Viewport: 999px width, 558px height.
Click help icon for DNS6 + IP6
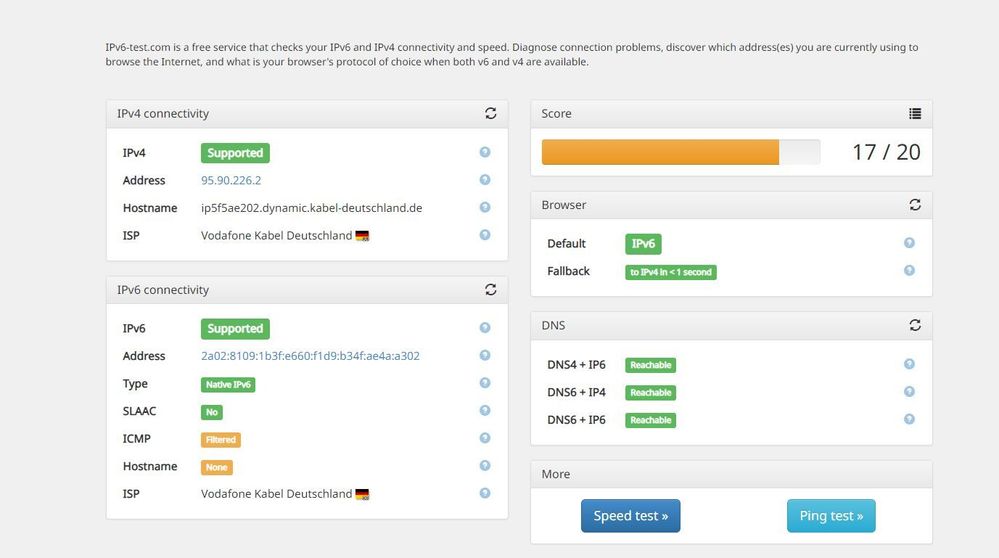909,419
